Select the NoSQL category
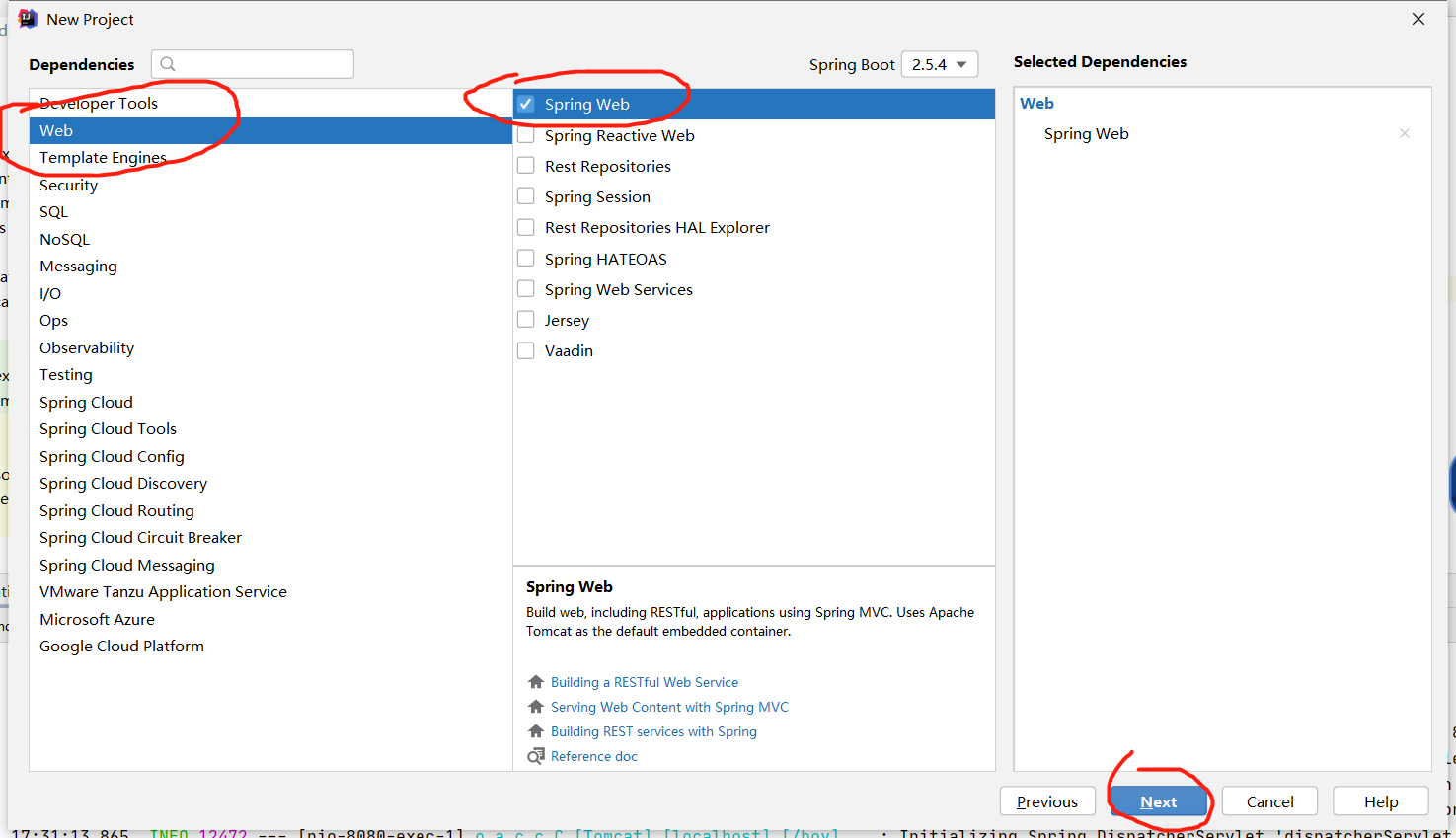 270,239
